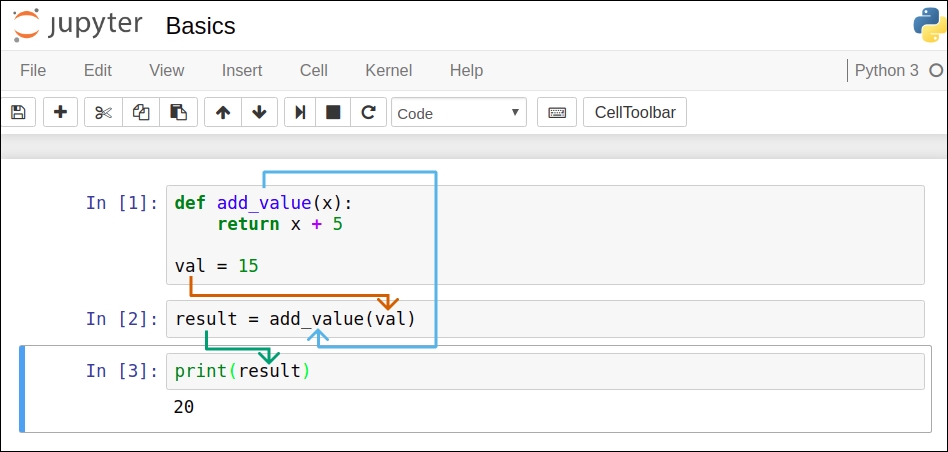The width and height of the screenshot is (948, 452).
Task: Open the Kernel menu
Action: click(388, 70)
